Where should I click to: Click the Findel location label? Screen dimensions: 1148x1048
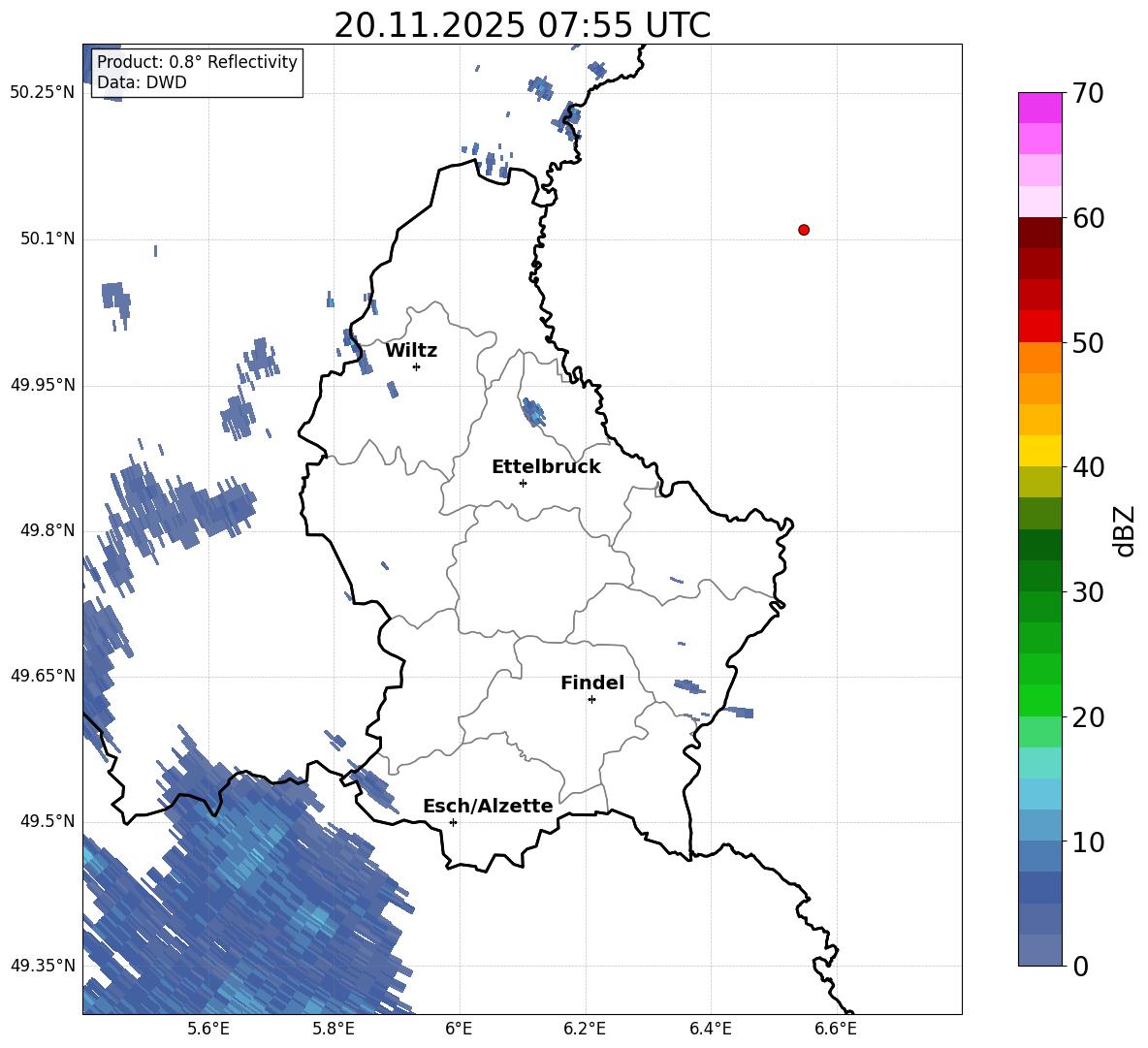tap(592, 683)
